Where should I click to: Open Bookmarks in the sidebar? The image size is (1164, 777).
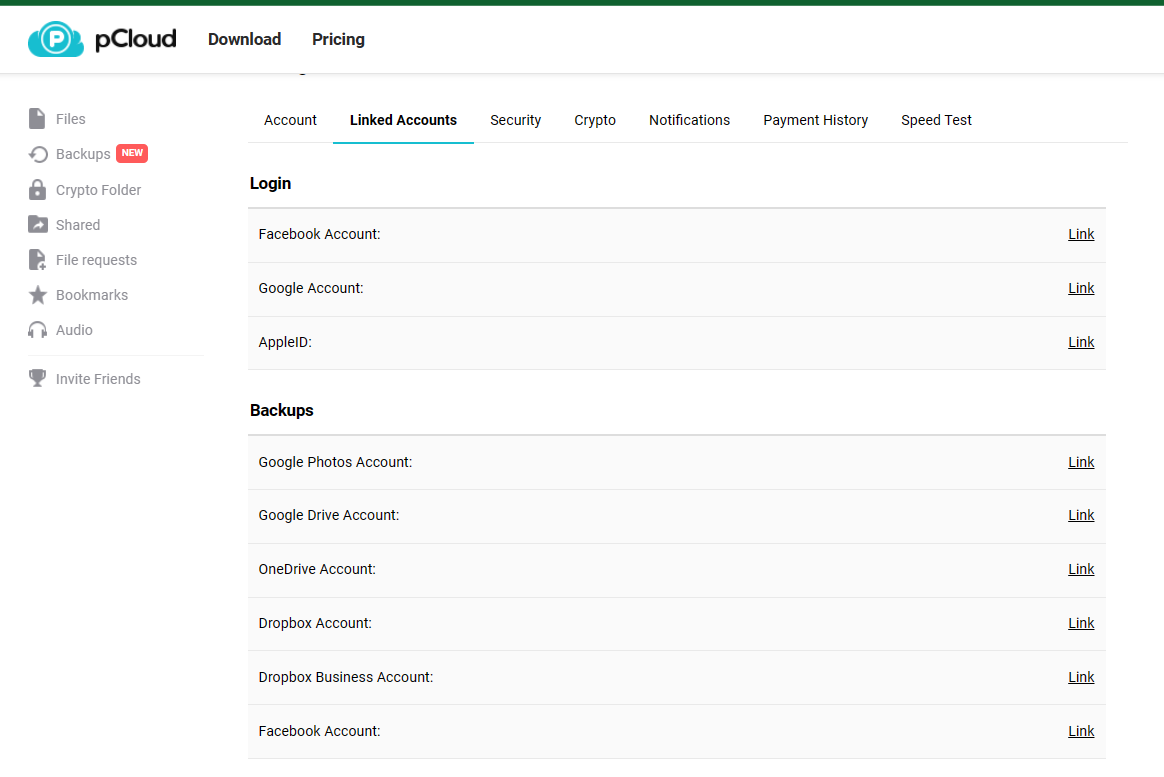coord(92,295)
